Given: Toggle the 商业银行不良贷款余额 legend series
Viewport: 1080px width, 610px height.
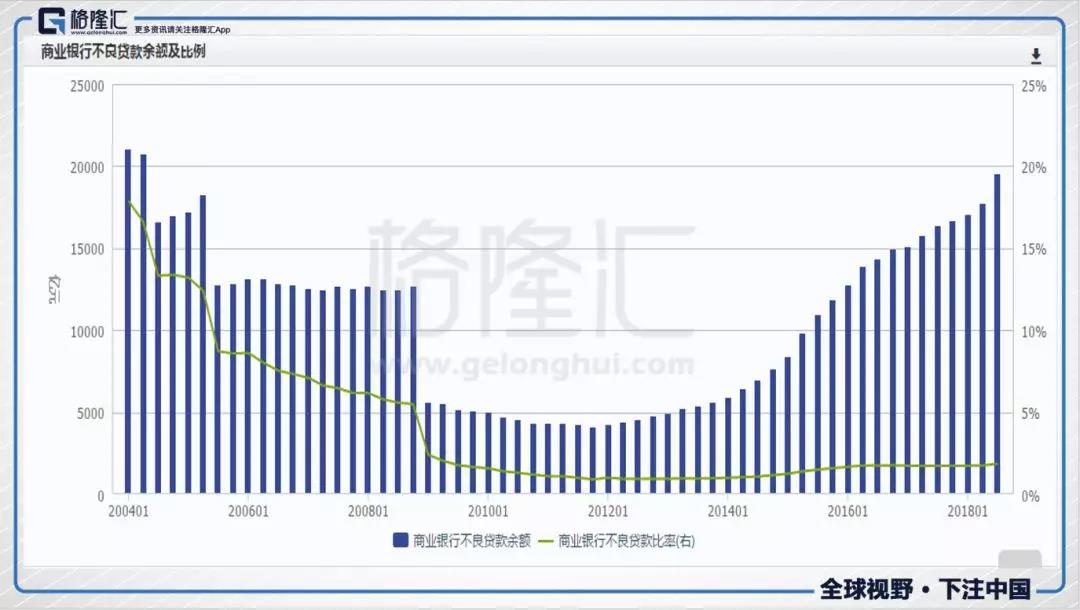Looking at the screenshot, I should [x=469, y=541].
